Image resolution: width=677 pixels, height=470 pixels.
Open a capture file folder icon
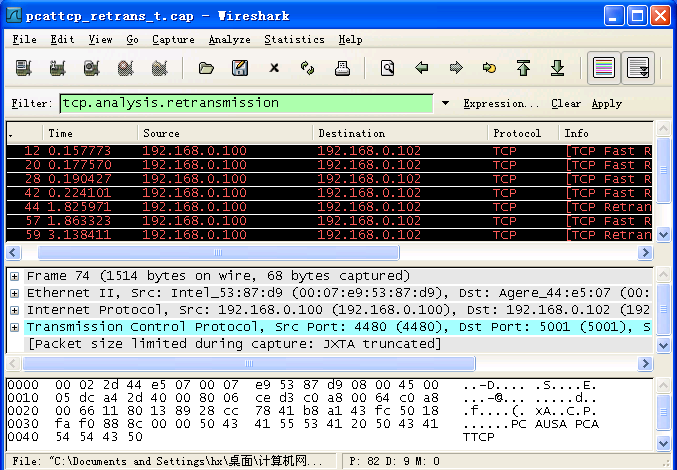click(x=206, y=68)
